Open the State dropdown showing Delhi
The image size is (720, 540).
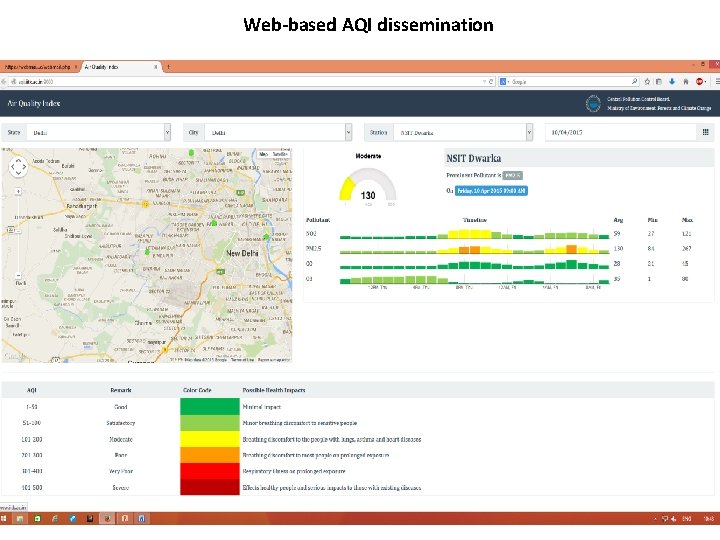(99, 132)
